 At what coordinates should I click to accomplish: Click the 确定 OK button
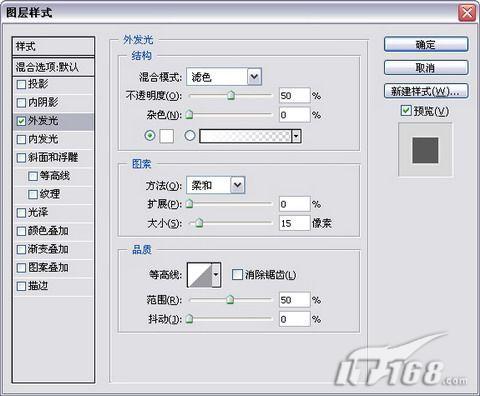click(x=426, y=44)
